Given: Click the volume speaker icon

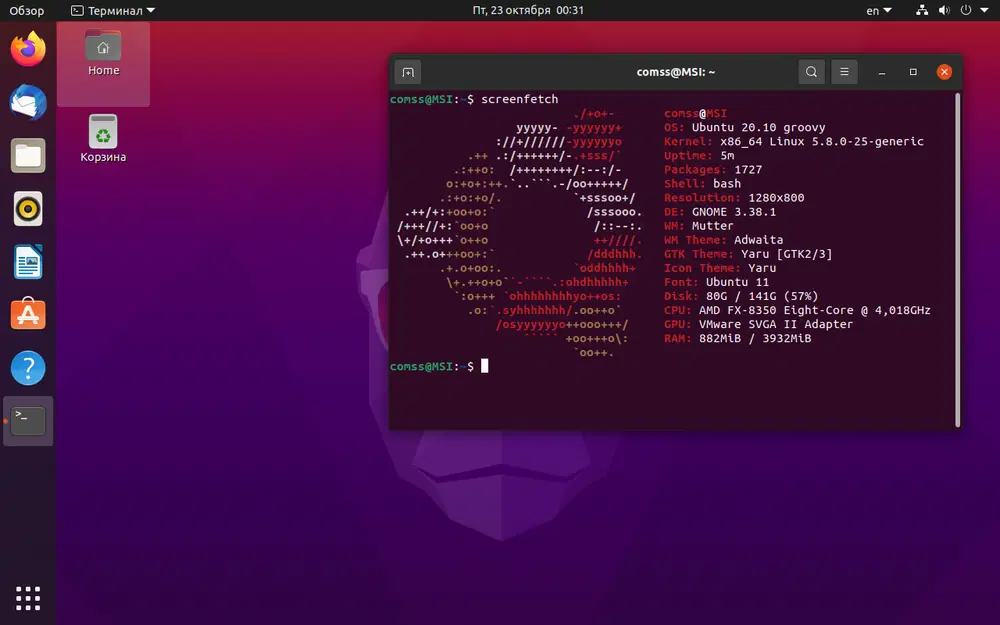Looking at the screenshot, I should point(945,10).
